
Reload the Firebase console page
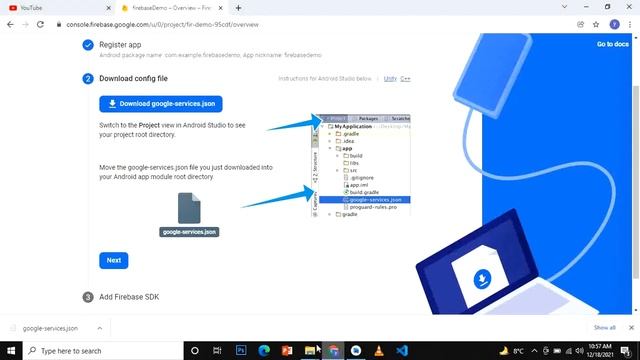pyautogui.click(x=40, y=24)
